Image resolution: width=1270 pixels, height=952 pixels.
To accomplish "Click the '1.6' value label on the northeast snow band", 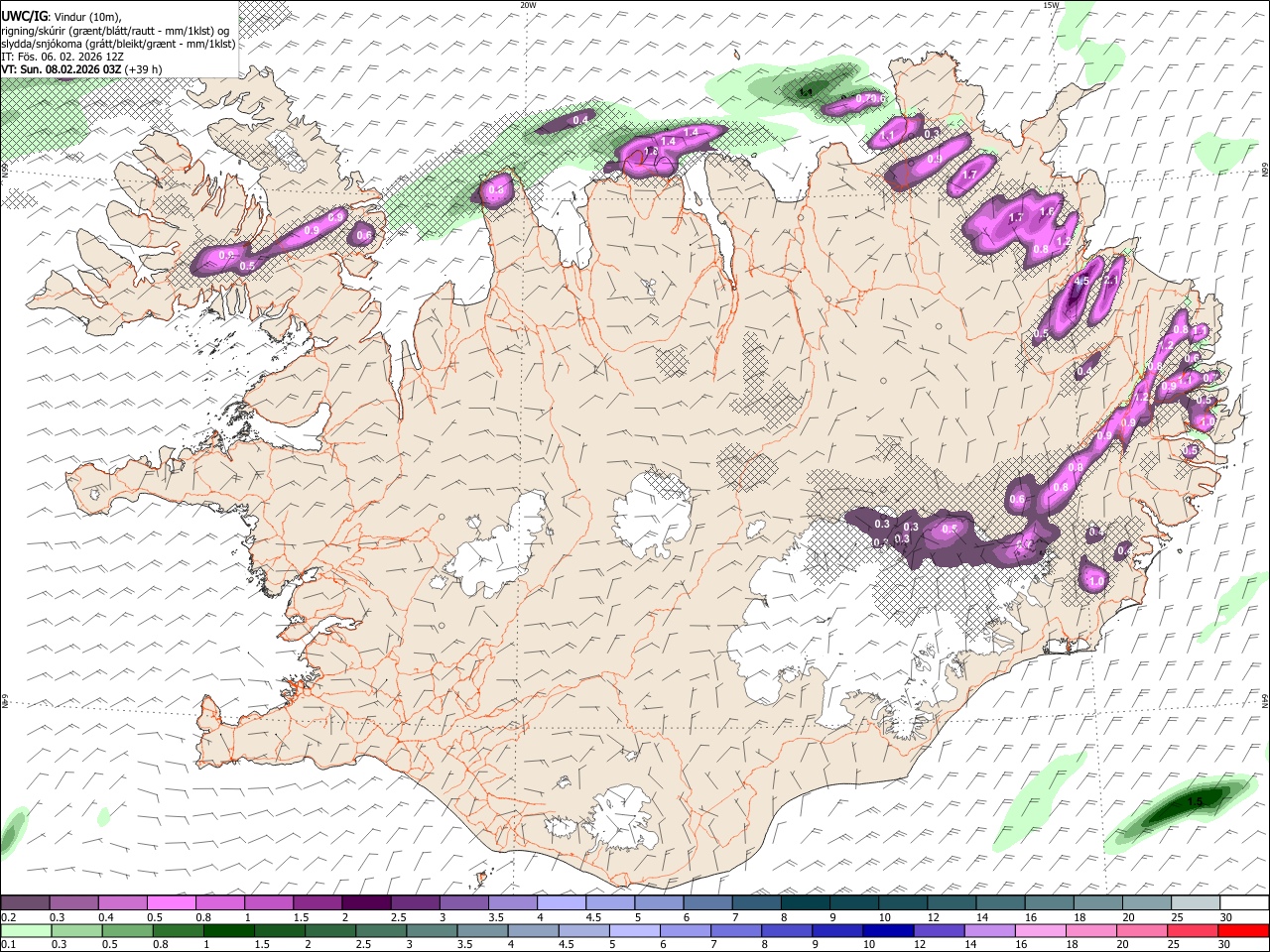I will tap(1046, 211).
